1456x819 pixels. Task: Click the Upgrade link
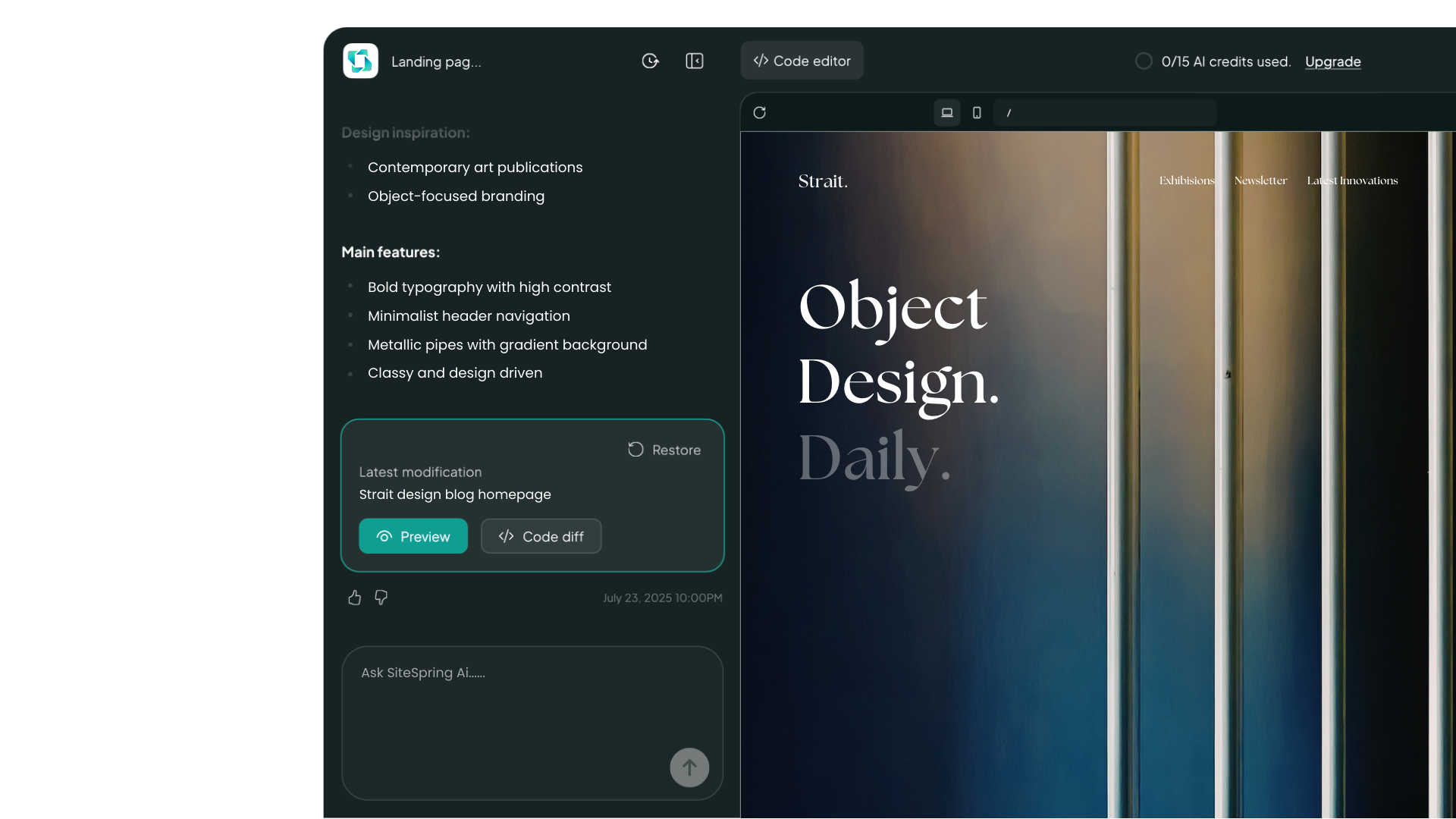(1332, 61)
